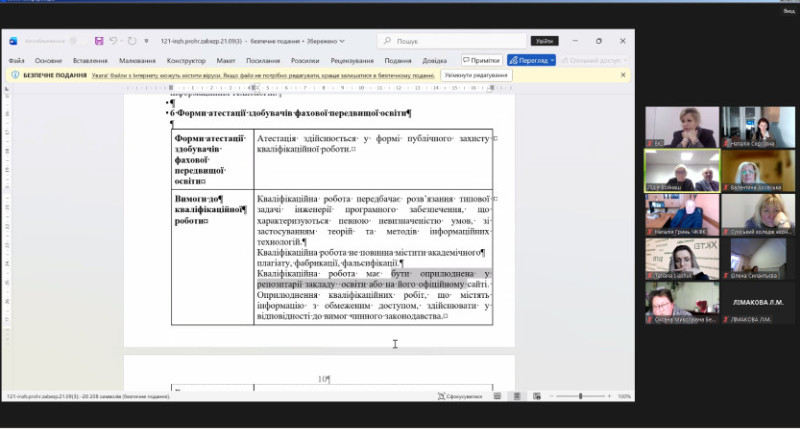
Task: Open the file name saved-status dropdown
Action: click(x=342, y=41)
